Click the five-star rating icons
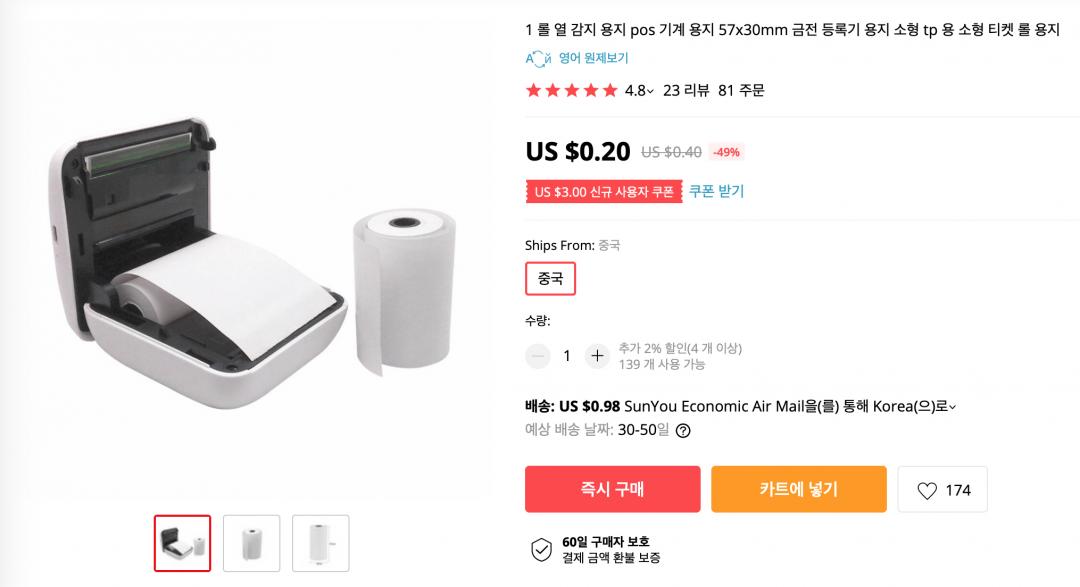 tap(571, 91)
